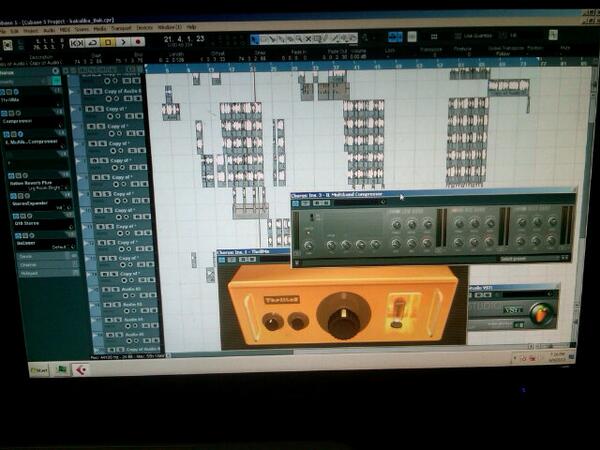Open preset field in Multiband Compressor window header
The image size is (600, 450).
pyautogui.click(x=360, y=202)
